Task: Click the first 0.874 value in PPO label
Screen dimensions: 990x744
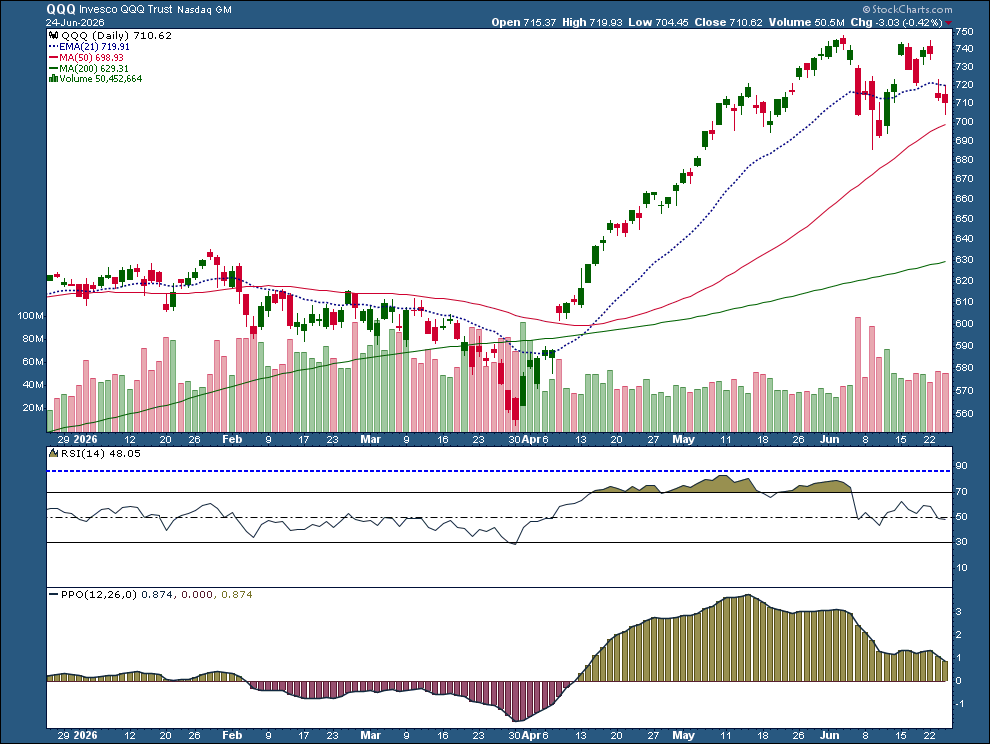Action: (x=156, y=594)
